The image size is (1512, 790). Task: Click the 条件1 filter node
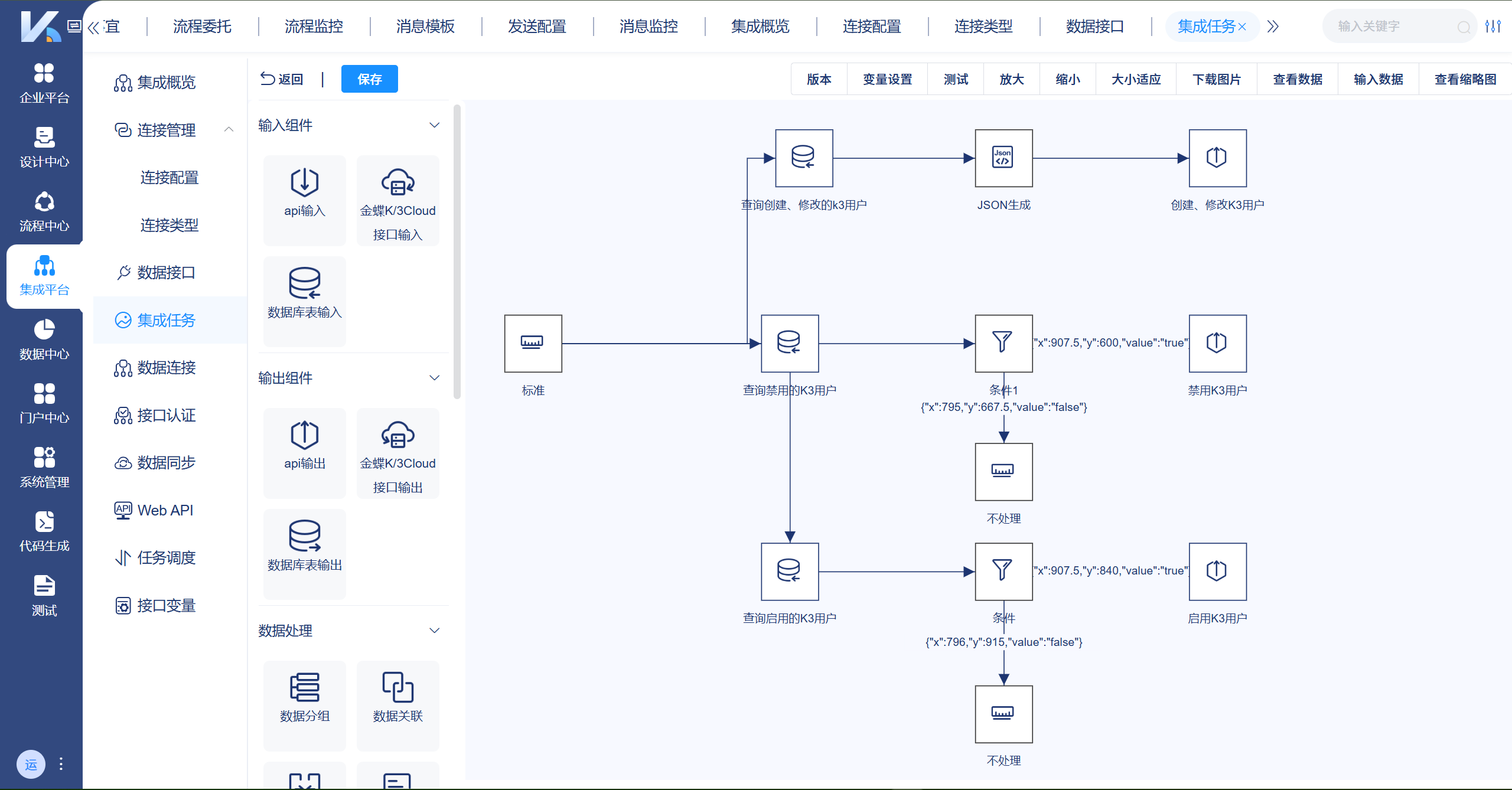click(1003, 343)
